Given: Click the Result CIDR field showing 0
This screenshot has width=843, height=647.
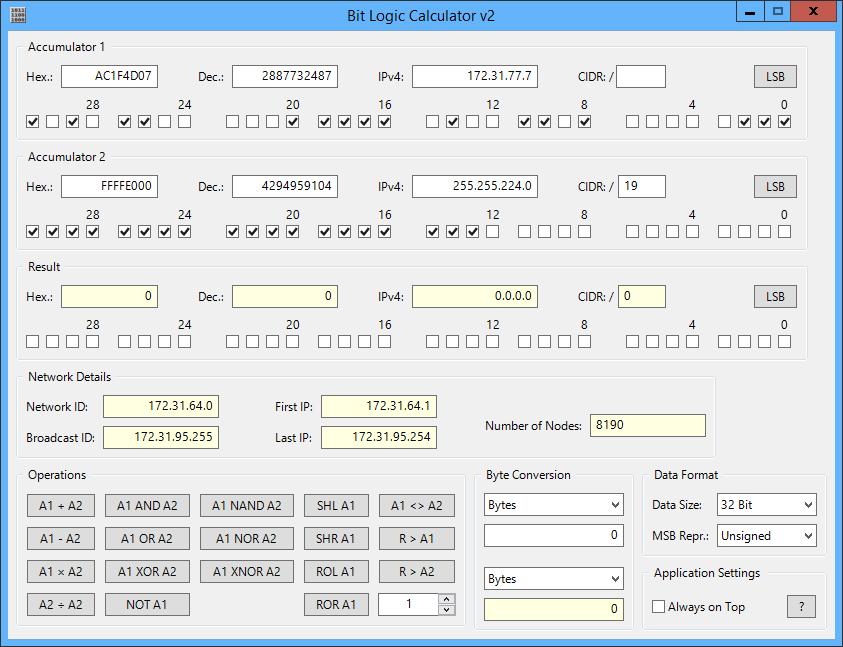Looking at the screenshot, I should 642,296.
